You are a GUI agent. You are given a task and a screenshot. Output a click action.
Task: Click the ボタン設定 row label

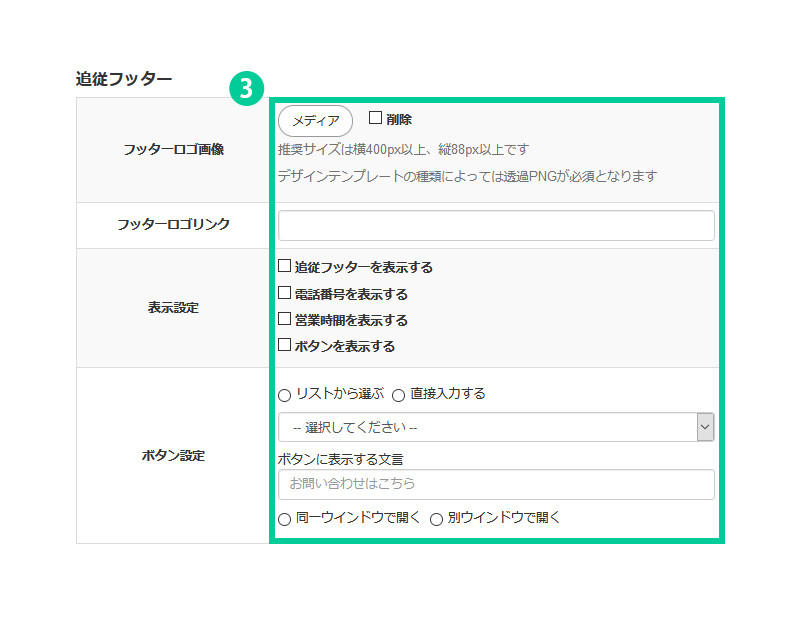173,456
